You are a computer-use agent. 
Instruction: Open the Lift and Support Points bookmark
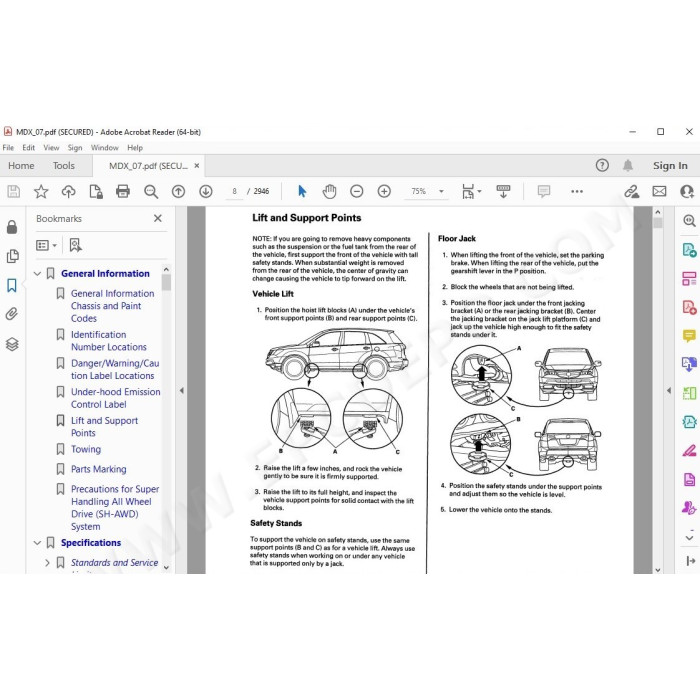[104, 427]
